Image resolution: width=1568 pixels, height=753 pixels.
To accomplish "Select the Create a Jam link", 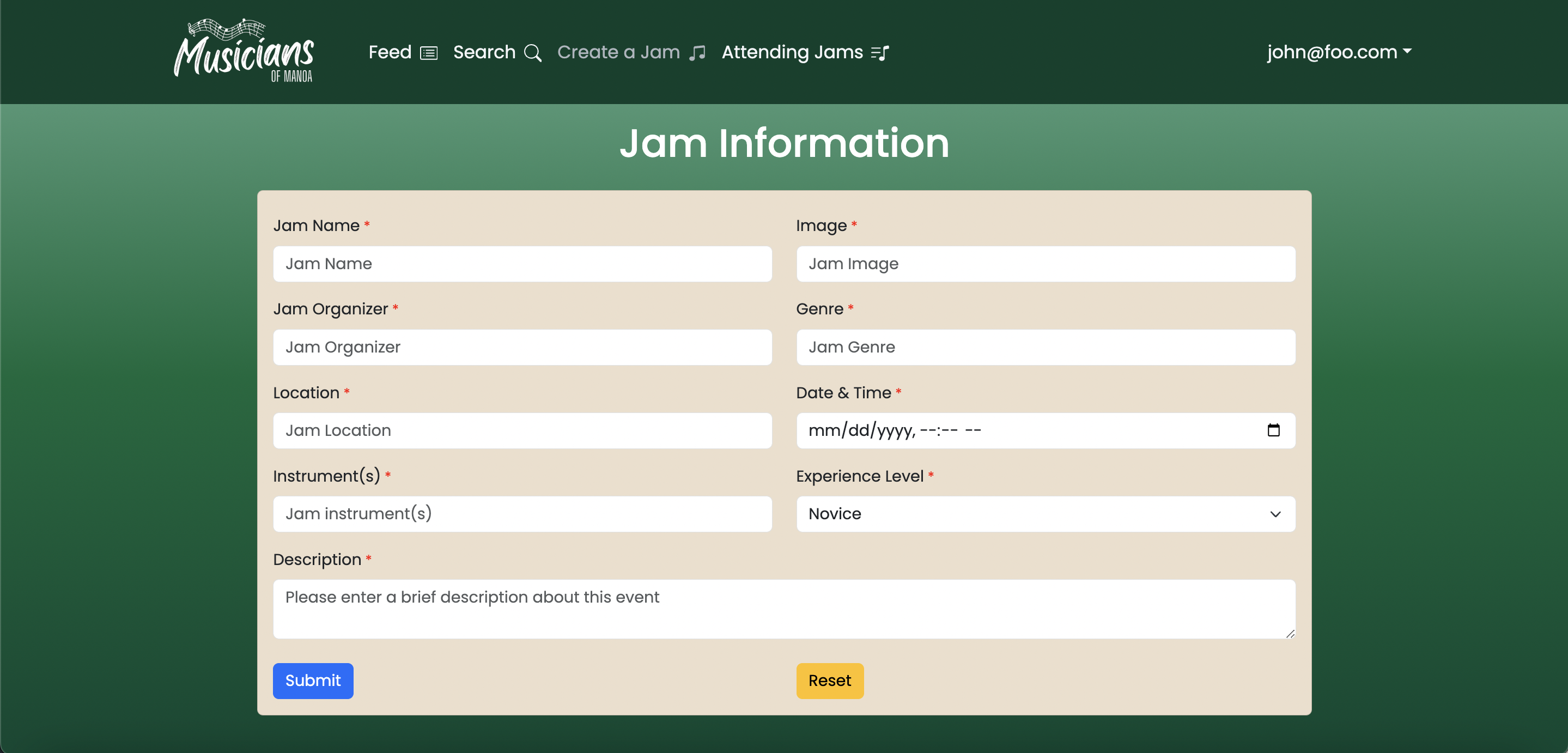I will click(x=618, y=52).
